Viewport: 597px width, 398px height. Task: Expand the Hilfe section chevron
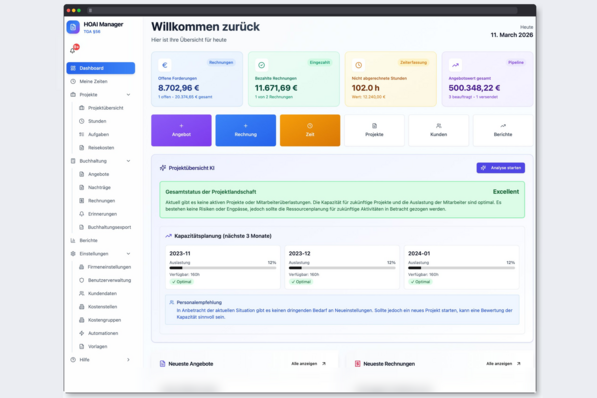click(128, 360)
